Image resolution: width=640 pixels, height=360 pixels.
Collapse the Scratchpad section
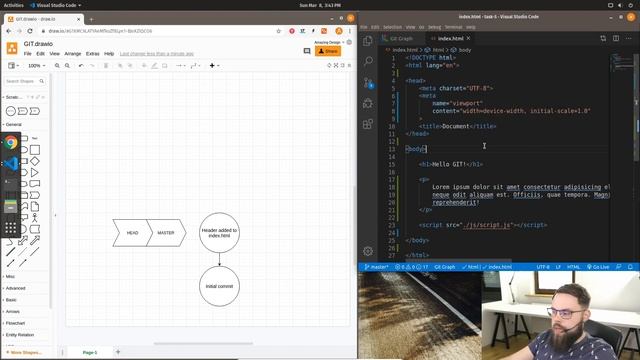click(x=13, y=97)
